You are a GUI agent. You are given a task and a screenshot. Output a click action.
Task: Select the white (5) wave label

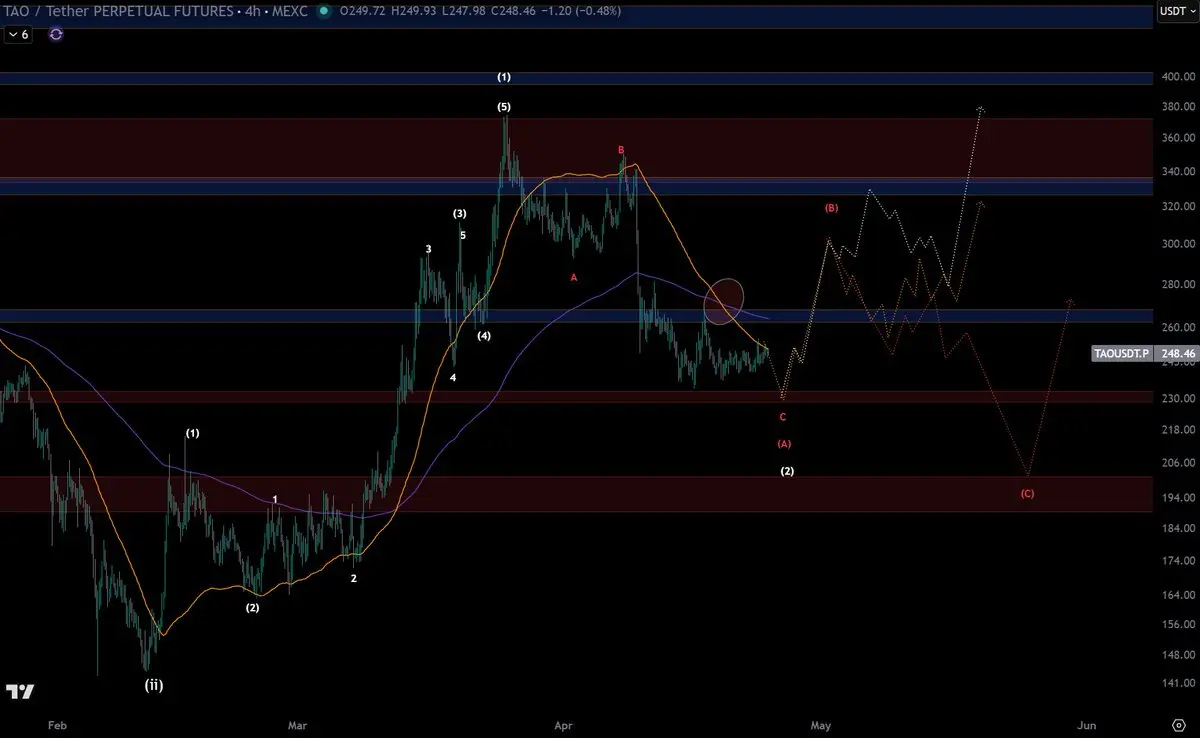coord(505,106)
